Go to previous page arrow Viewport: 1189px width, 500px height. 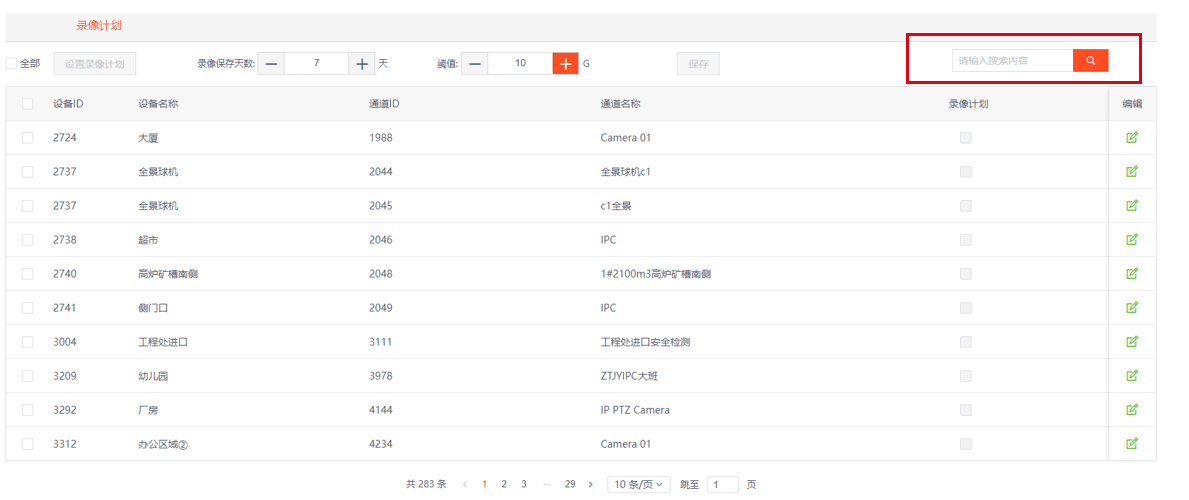point(465,484)
